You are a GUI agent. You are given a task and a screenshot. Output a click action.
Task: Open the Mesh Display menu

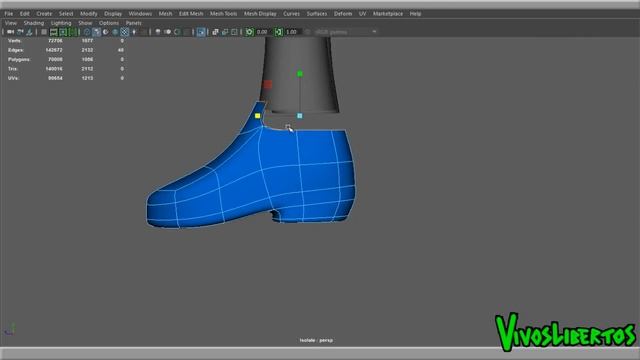tap(260, 13)
